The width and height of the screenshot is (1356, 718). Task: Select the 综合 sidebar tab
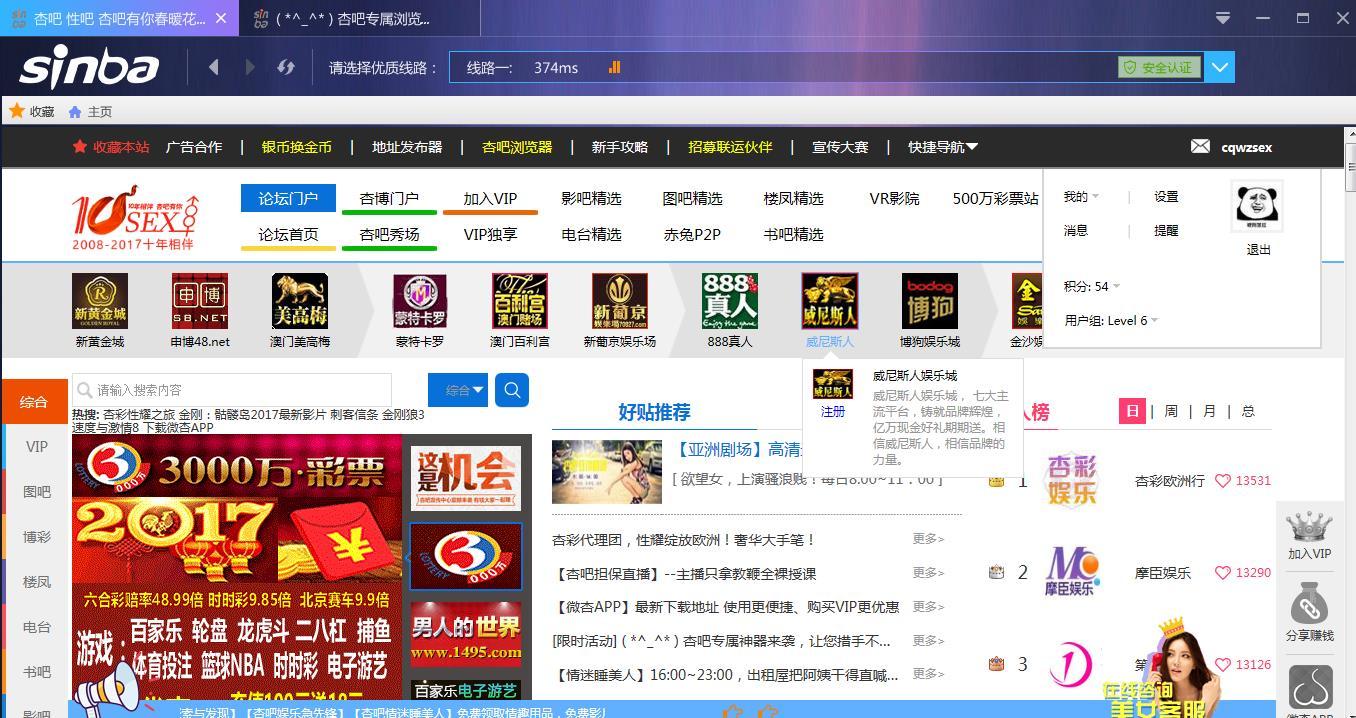pyautogui.click(x=34, y=402)
